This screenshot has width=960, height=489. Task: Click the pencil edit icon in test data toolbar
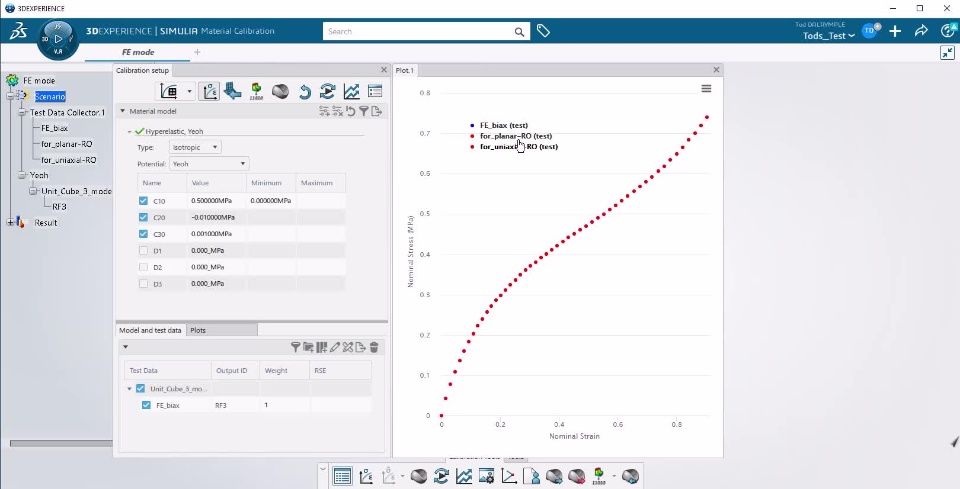(335, 347)
